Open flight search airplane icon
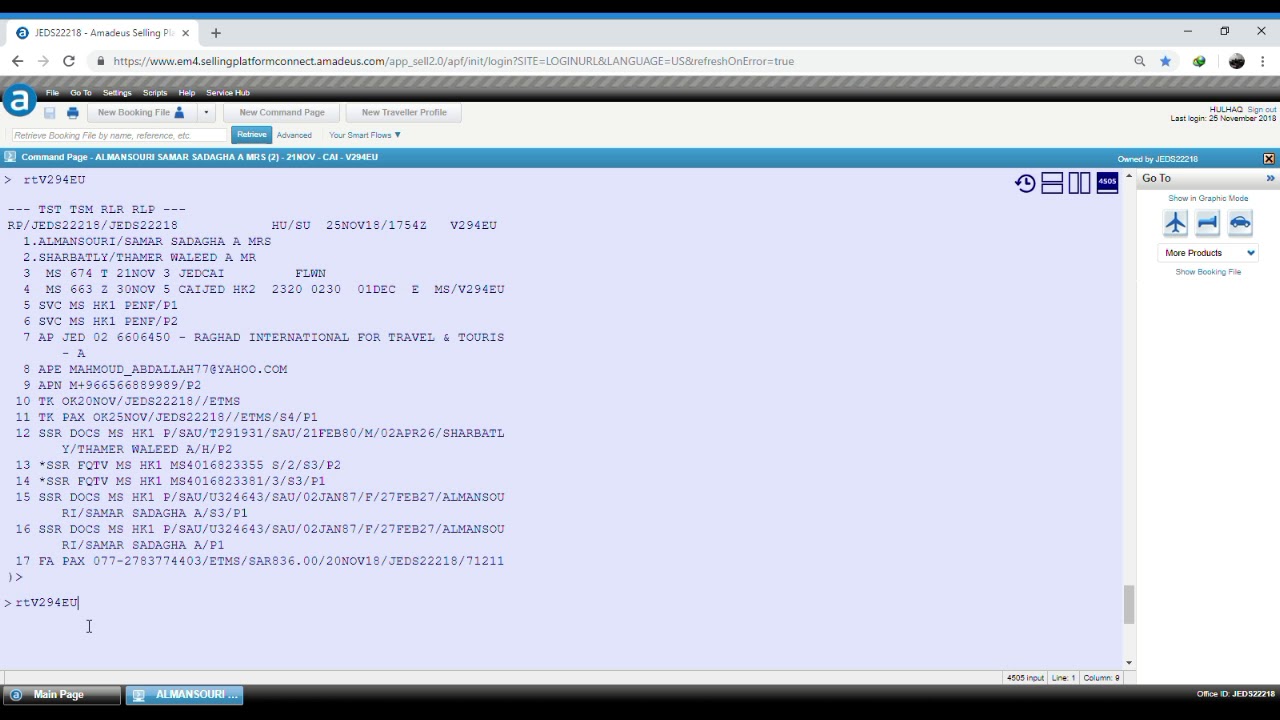This screenshot has height=720, width=1280. [x=1176, y=223]
